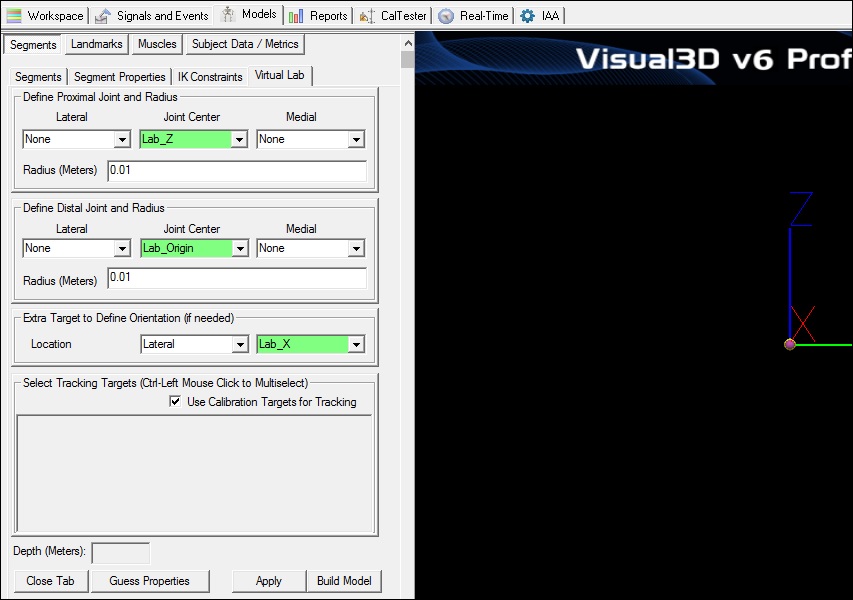Click inside the tracking targets list box
The width and height of the screenshot is (853, 600).
194,473
